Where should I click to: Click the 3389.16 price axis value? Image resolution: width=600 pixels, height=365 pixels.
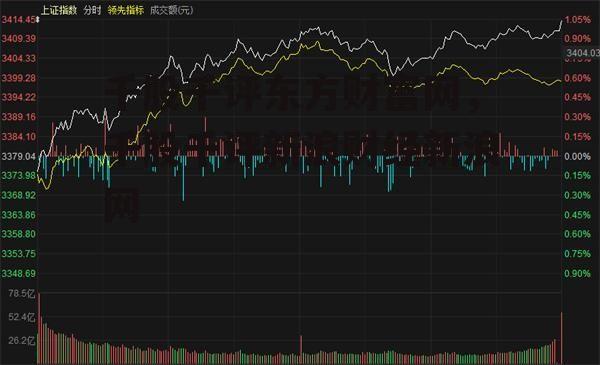click(18, 117)
